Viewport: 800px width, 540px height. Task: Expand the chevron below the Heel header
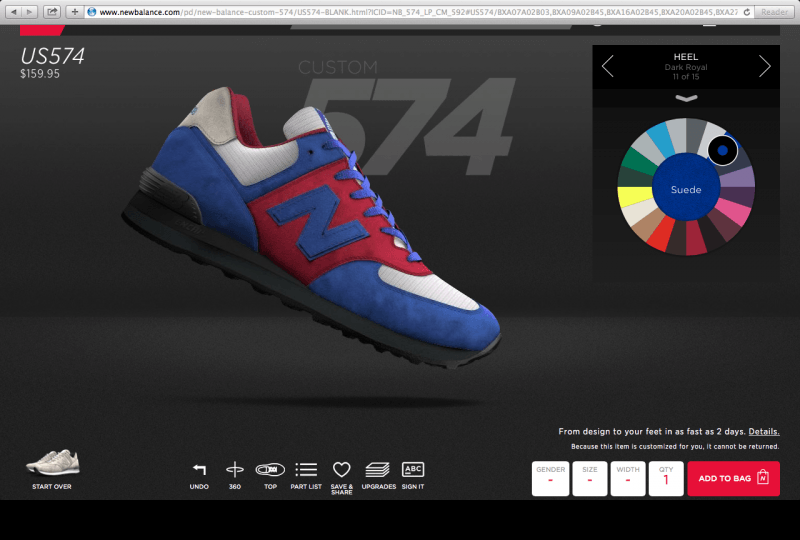(686, 98)
